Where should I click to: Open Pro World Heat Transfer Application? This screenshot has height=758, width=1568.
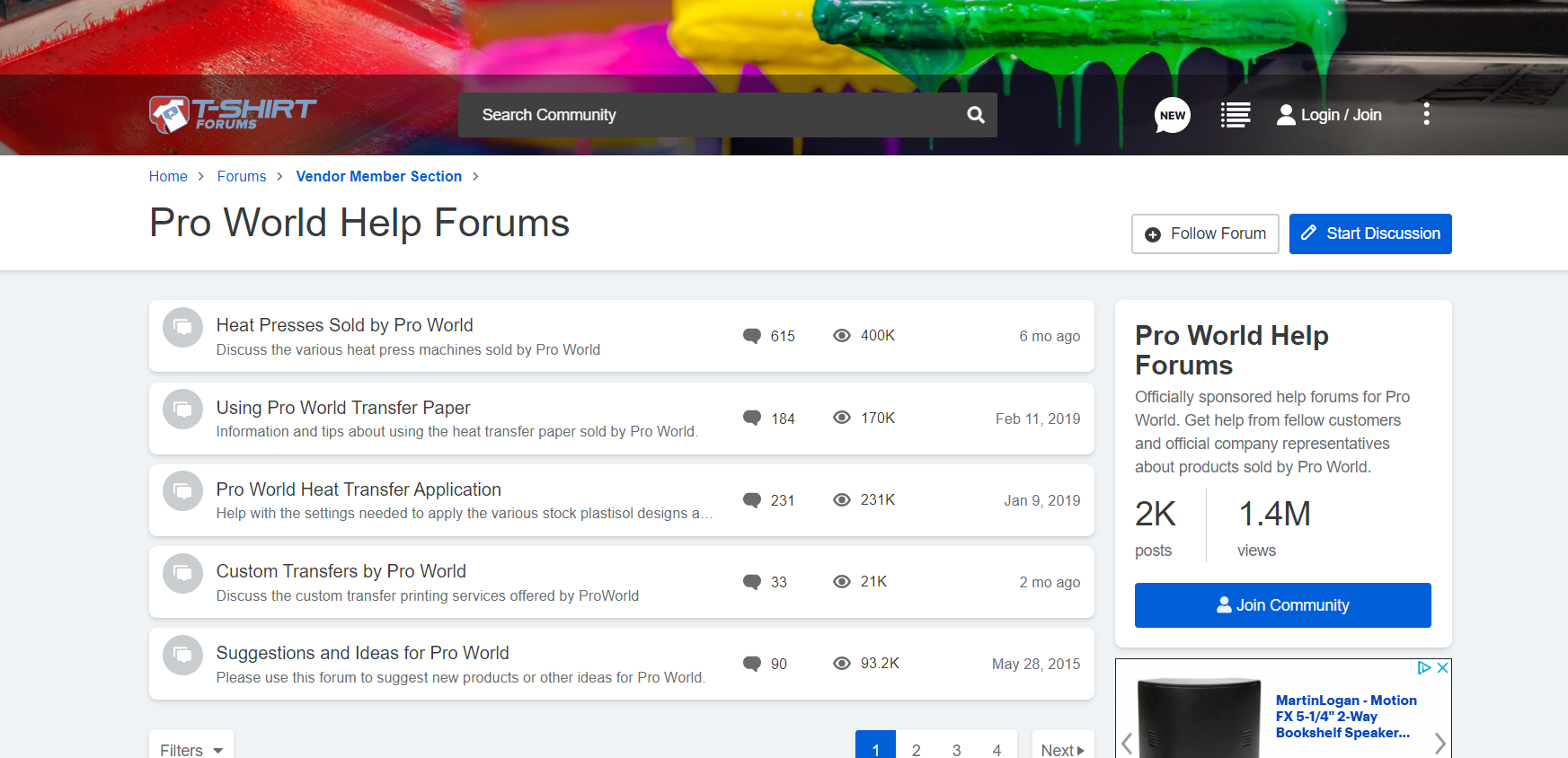[359, 489]
